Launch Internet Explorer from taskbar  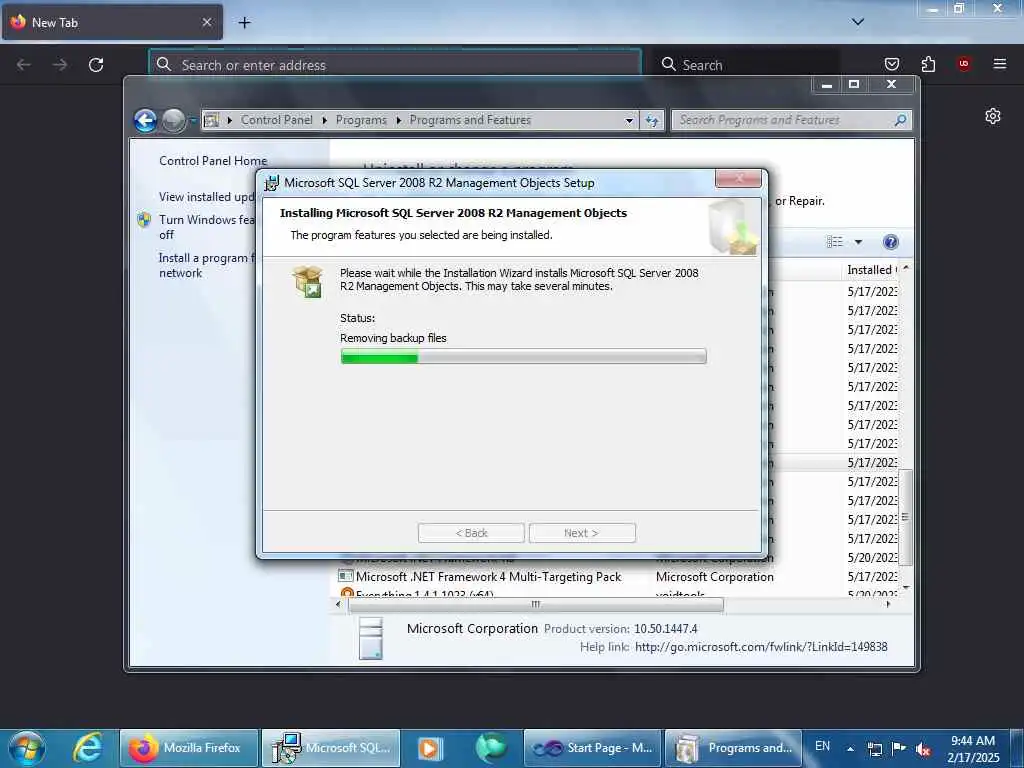tap(88, 748)
